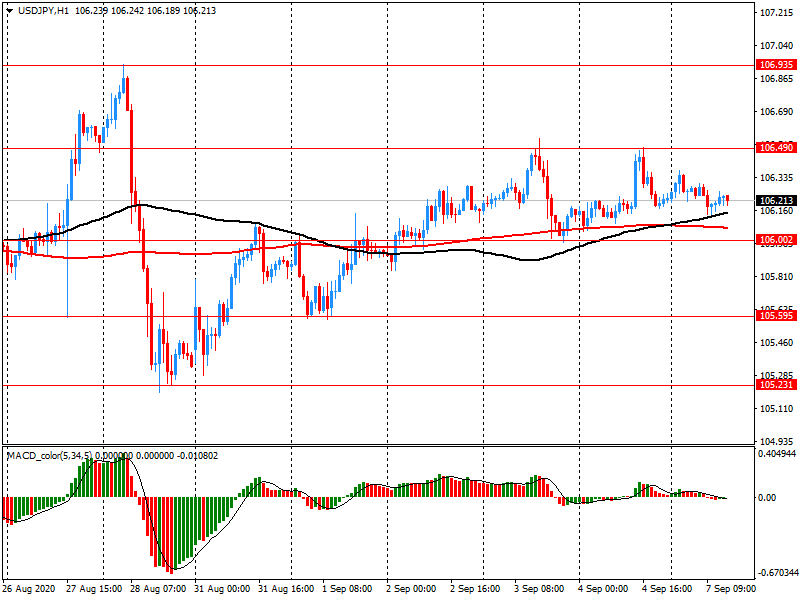Image resolution: width=800 pixels, height=600 pixels.
Task: Select the 105.595 red price level label
Action: point(775,316)
